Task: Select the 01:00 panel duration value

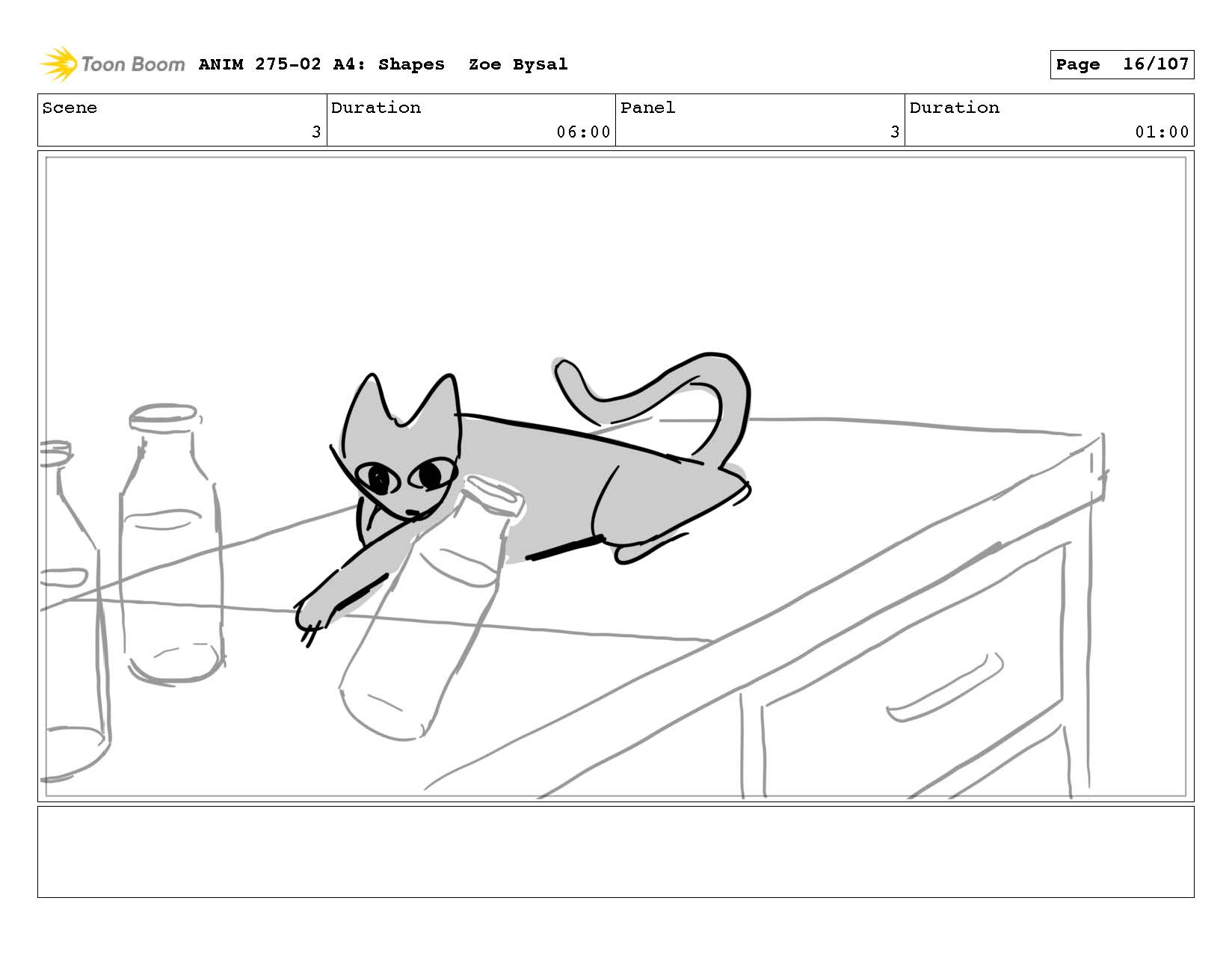Action: coord(1161,132)
